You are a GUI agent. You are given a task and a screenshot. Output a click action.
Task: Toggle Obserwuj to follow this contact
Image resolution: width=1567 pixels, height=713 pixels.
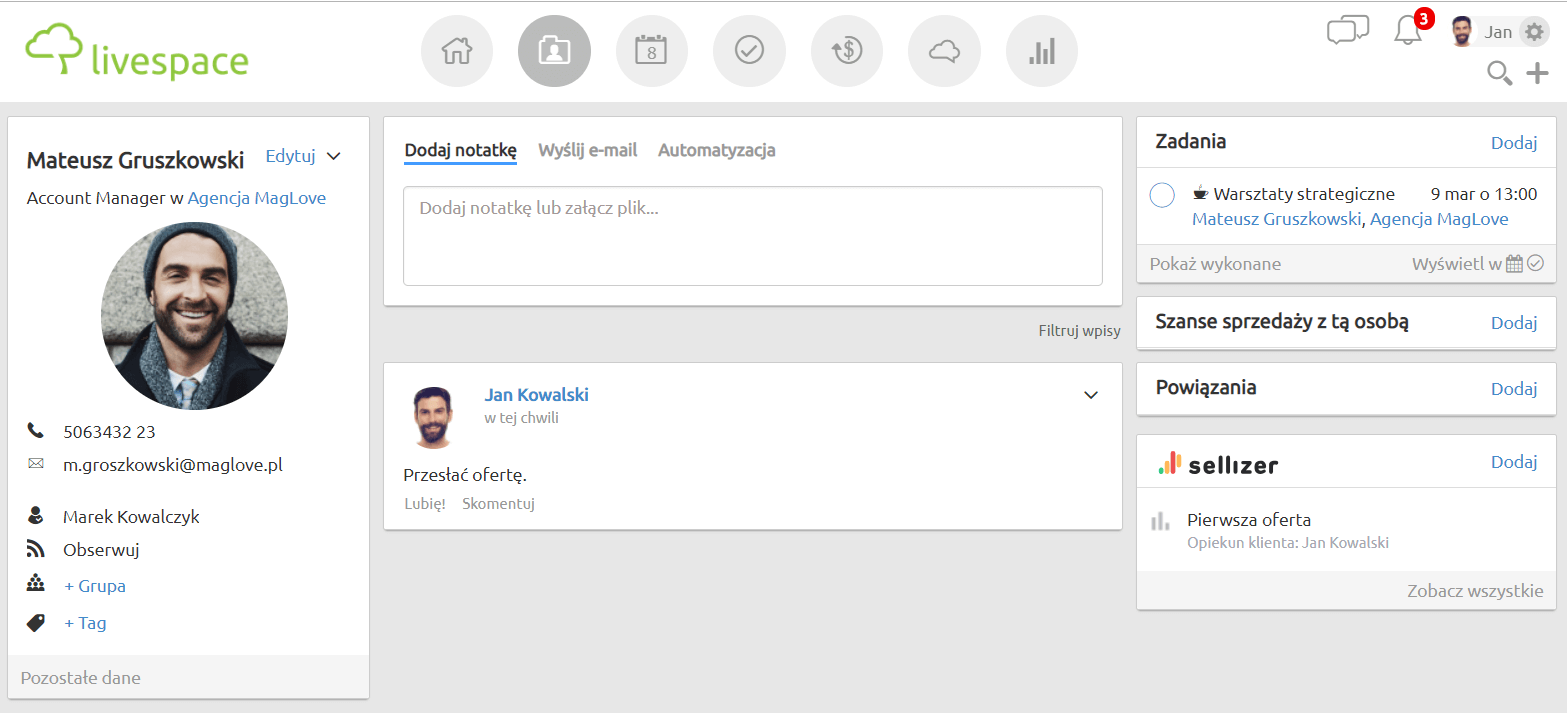[x=100, y=549]
